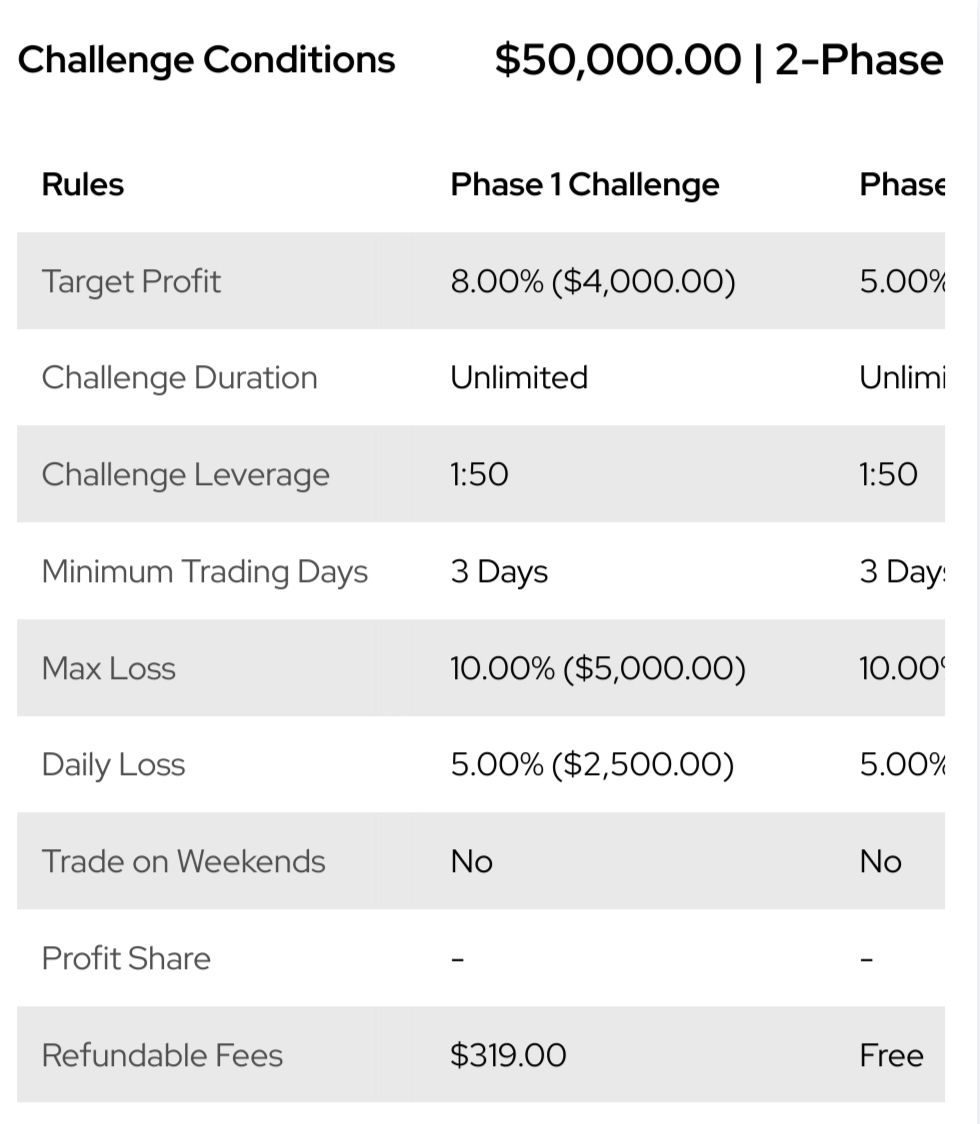Click the Max Loss row label
980x1124 pixels.
108,668
